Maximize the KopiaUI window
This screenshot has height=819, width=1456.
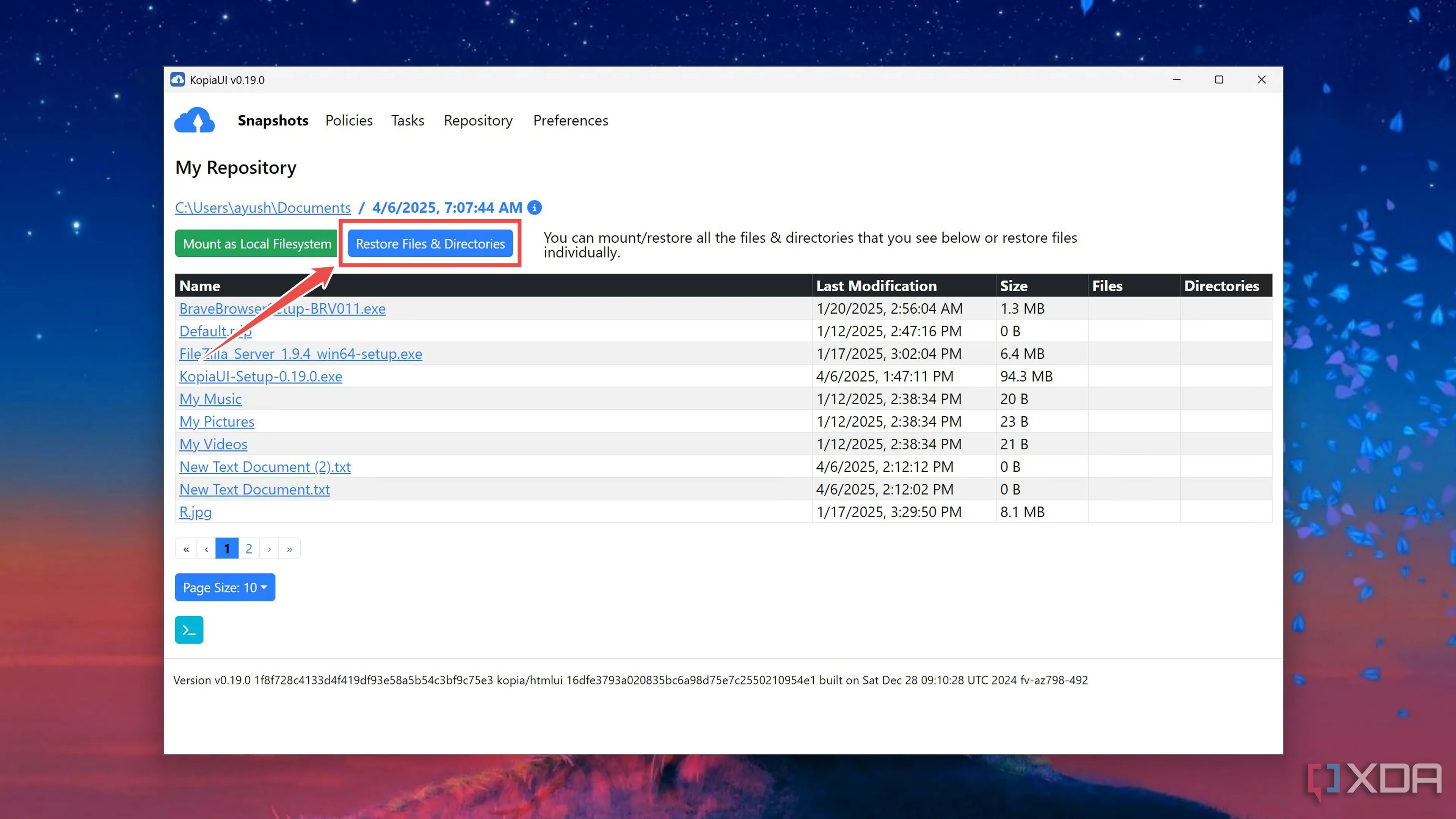pos(1219,80)
